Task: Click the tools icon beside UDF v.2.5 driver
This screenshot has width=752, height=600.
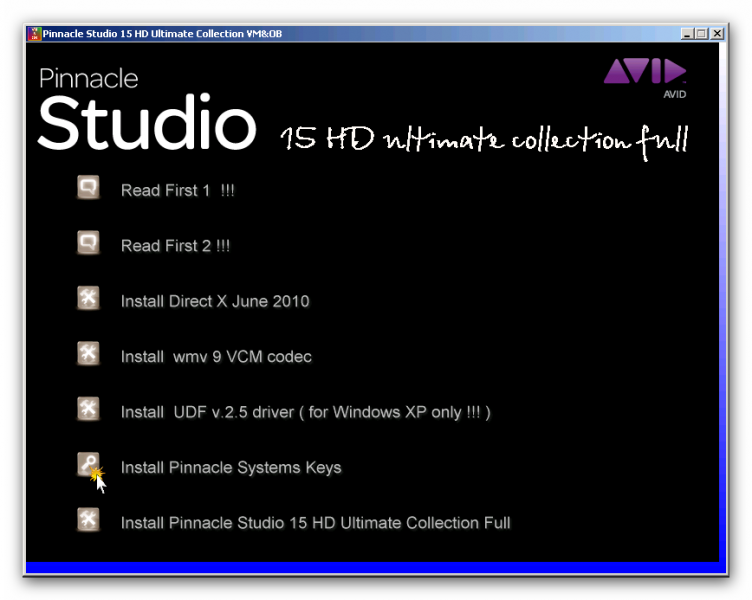Action: pos(88,409)
